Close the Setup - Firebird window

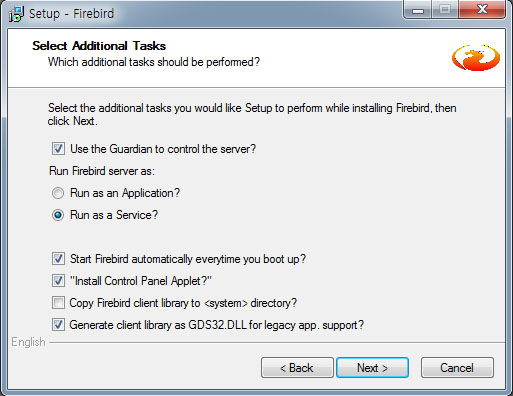482,10
